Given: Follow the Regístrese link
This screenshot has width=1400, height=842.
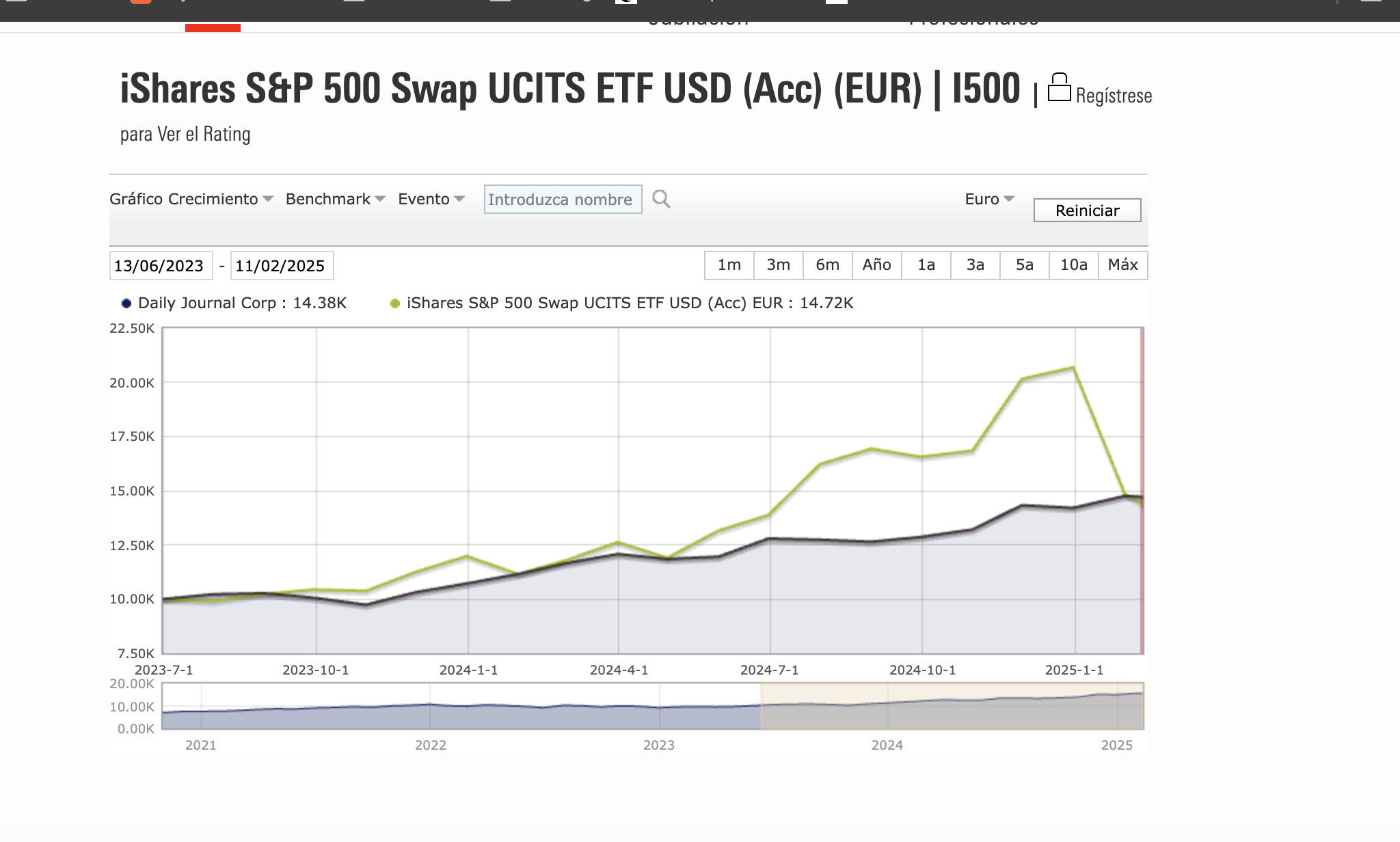Looking at the screenshot, I should point(1114,96).
